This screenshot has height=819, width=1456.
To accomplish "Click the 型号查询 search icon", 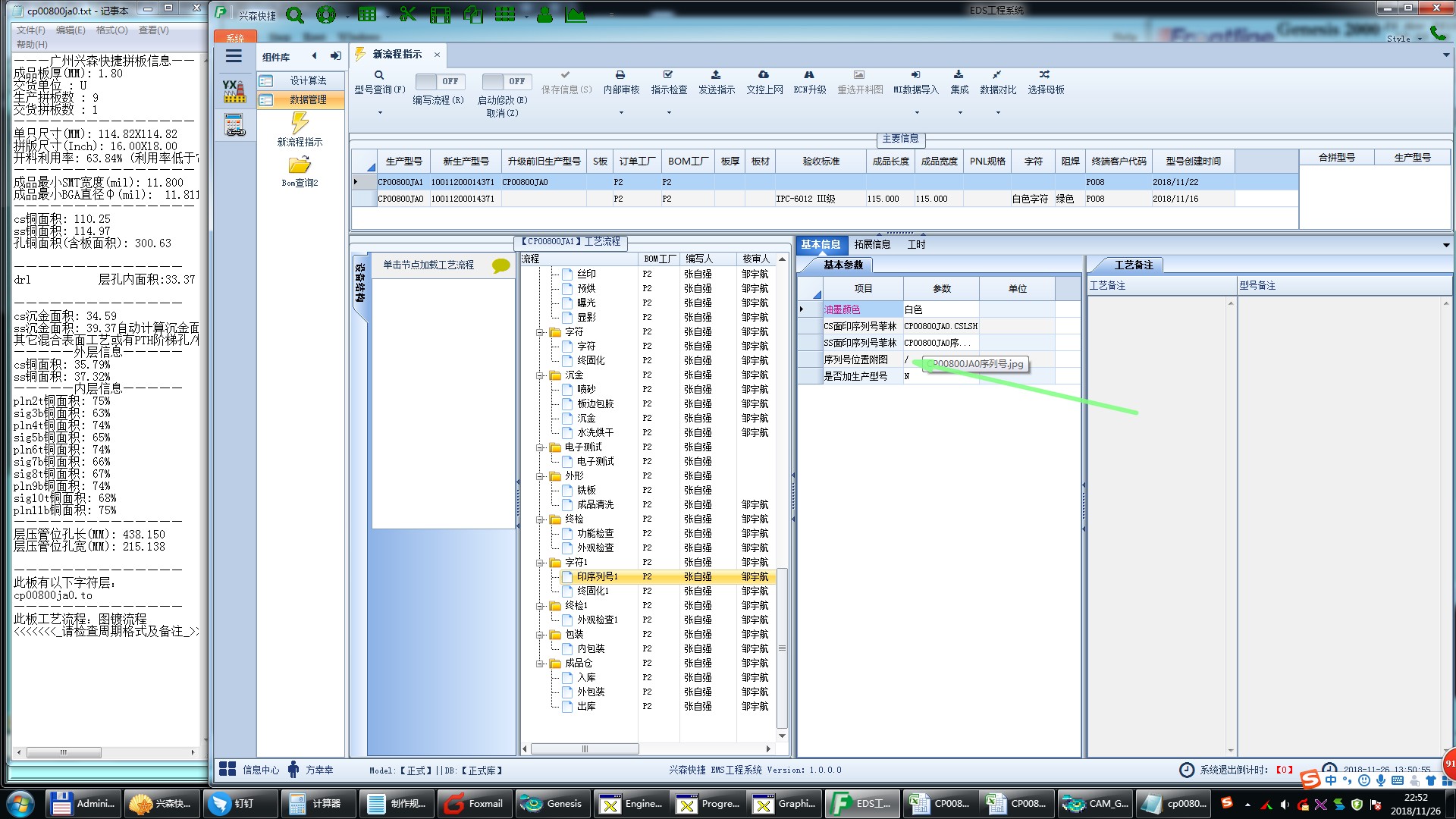I will pyautogui.click(x=379, y=75).
